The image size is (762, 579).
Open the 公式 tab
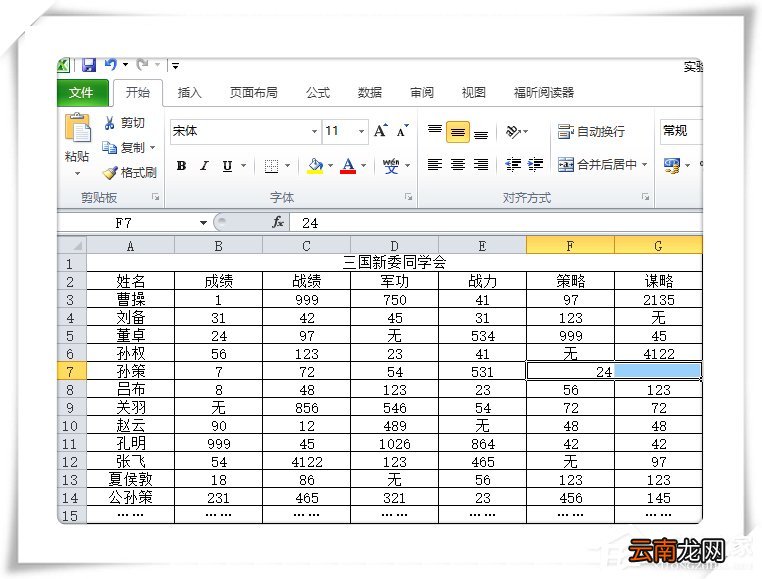[x=318, y=93]
